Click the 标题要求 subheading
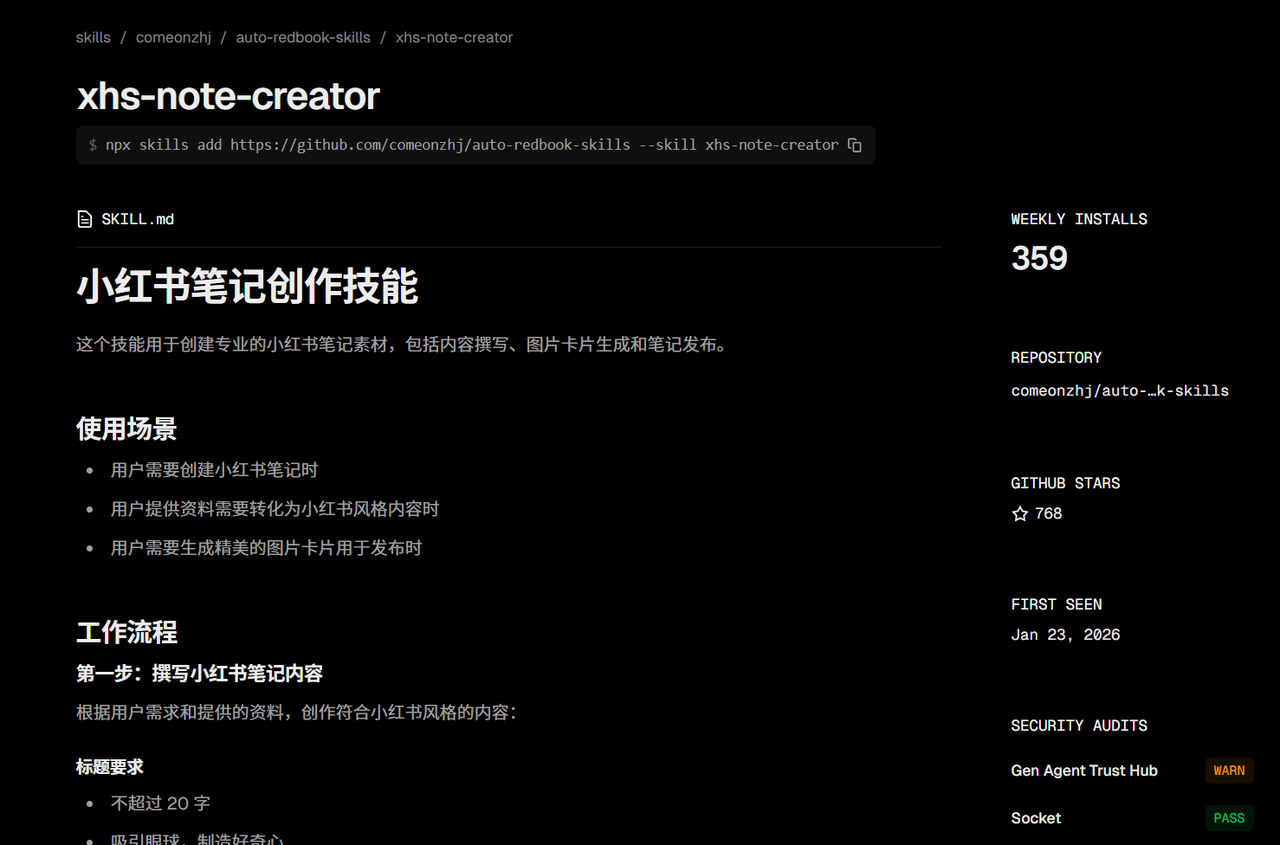 pyautogui.click(x=110, y=767)
